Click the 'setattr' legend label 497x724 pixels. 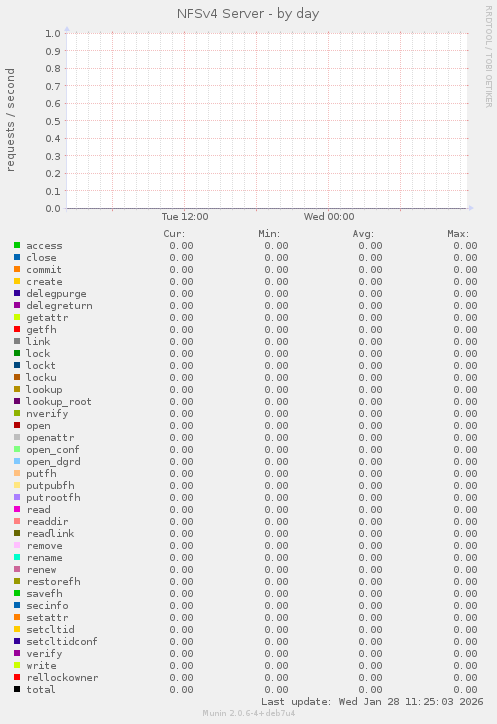[x=47, y=618]
